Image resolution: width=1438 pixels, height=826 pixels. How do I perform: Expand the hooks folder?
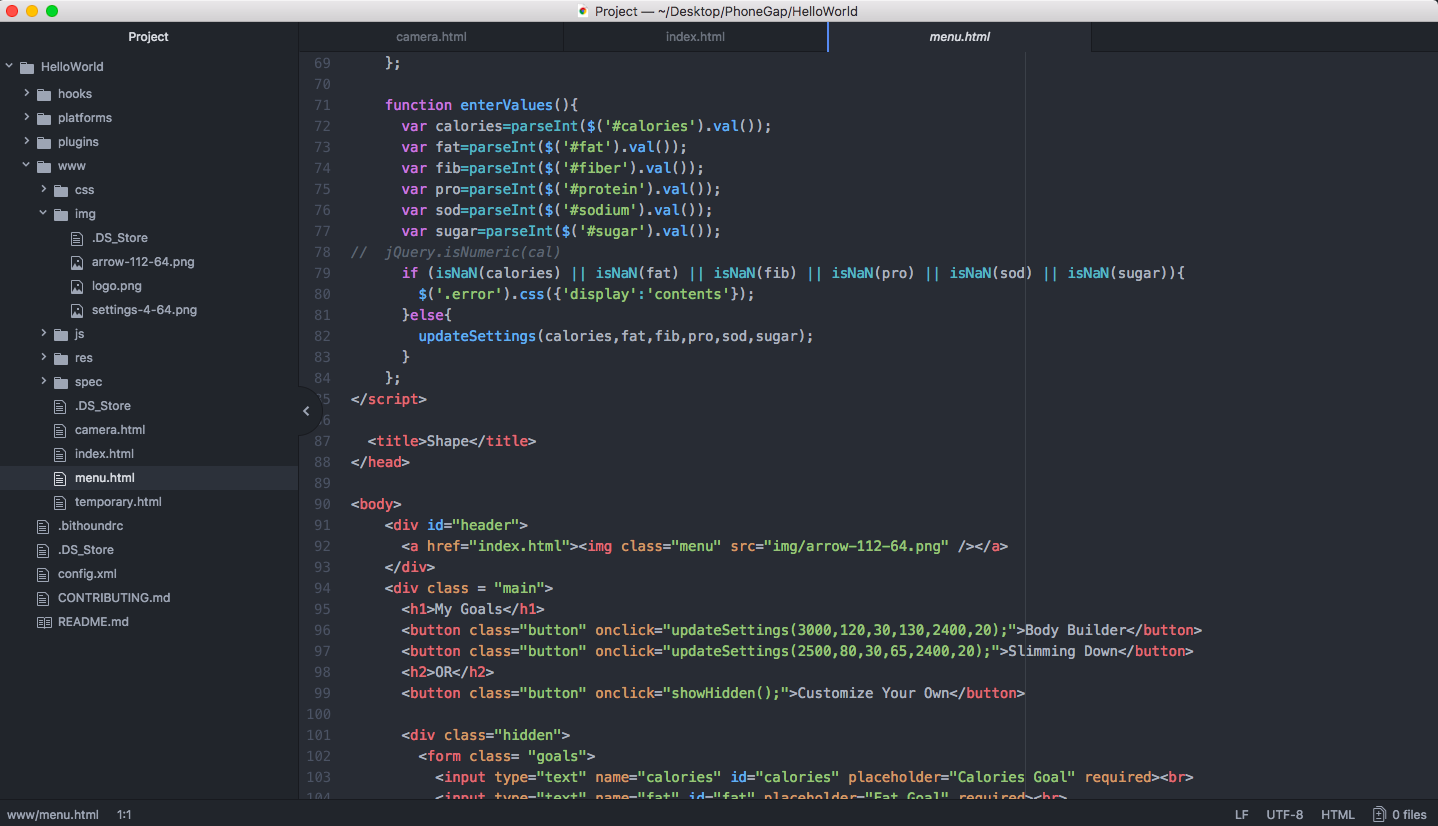[x=27, y=94]
